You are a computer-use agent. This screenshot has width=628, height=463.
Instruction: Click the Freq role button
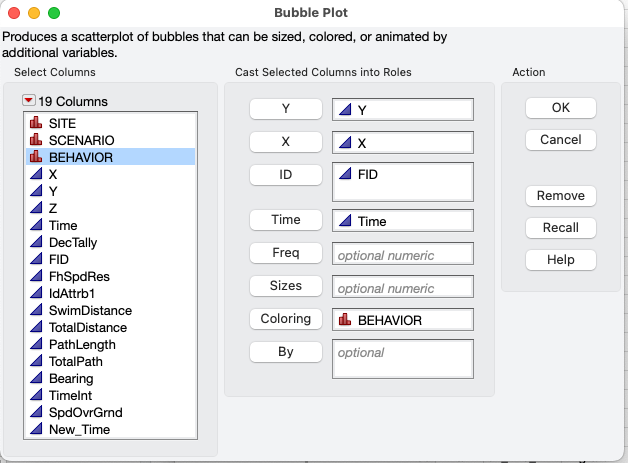[286, 253]
